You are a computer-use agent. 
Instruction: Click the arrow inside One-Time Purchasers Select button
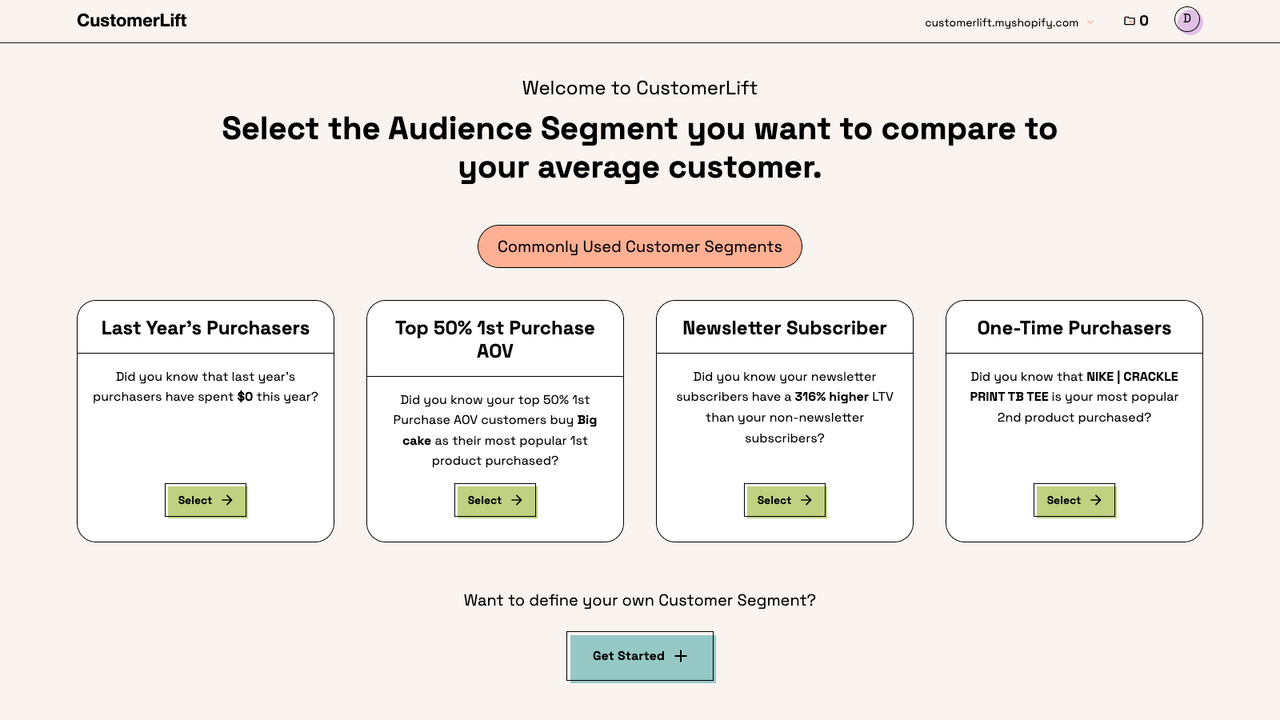pyautogui.click(x=1095, y=500)
